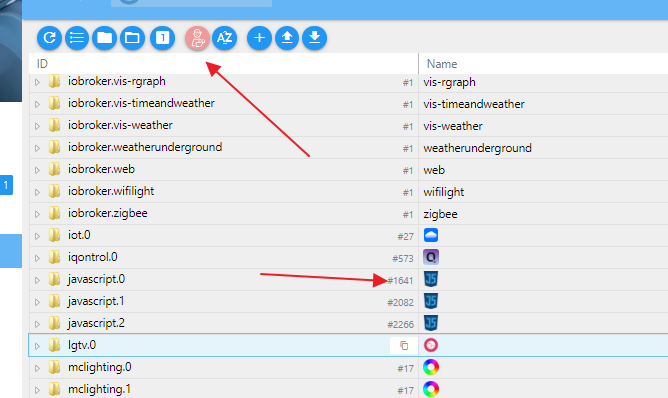Expand iobroker.vis-weather tree node
The width and height of the screenshot is (668, 398).
point(37,126)
